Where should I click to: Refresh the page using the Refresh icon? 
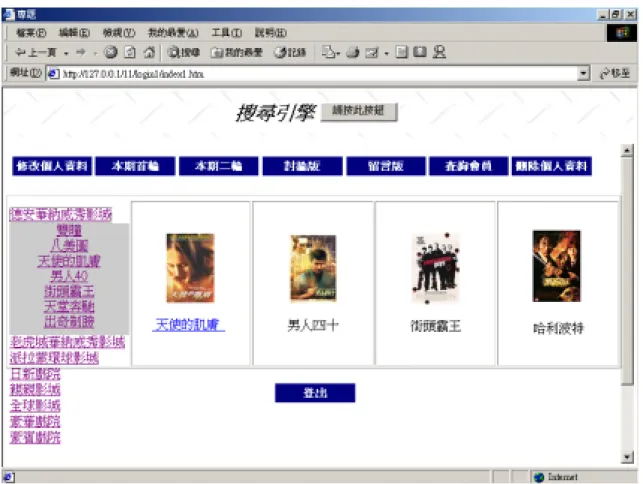[x=130, y=52]
